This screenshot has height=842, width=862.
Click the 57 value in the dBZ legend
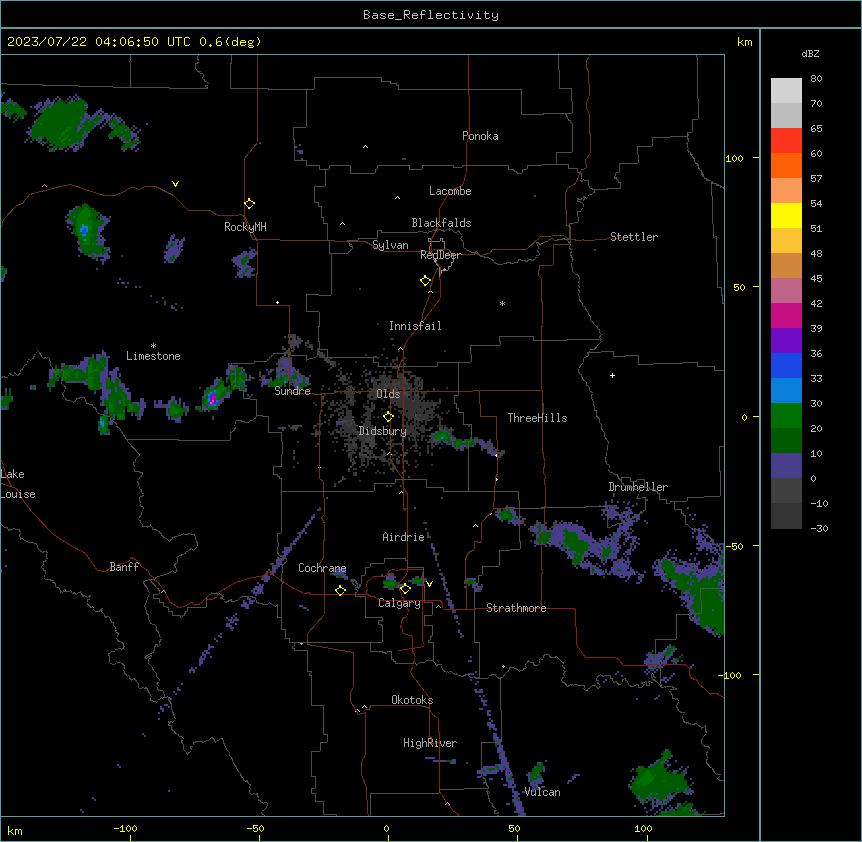click(x=816, y=179)
